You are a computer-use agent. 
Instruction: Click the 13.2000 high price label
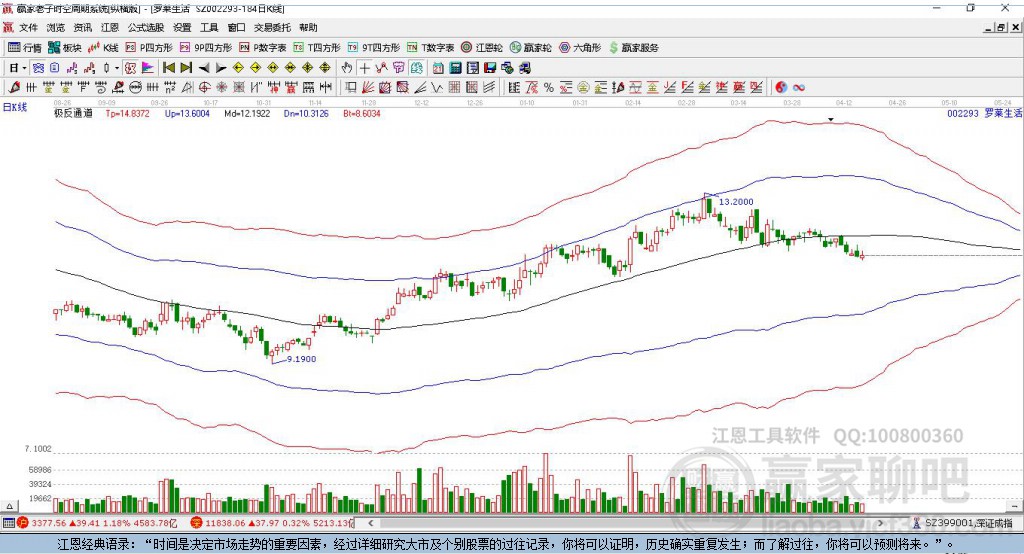736,202
